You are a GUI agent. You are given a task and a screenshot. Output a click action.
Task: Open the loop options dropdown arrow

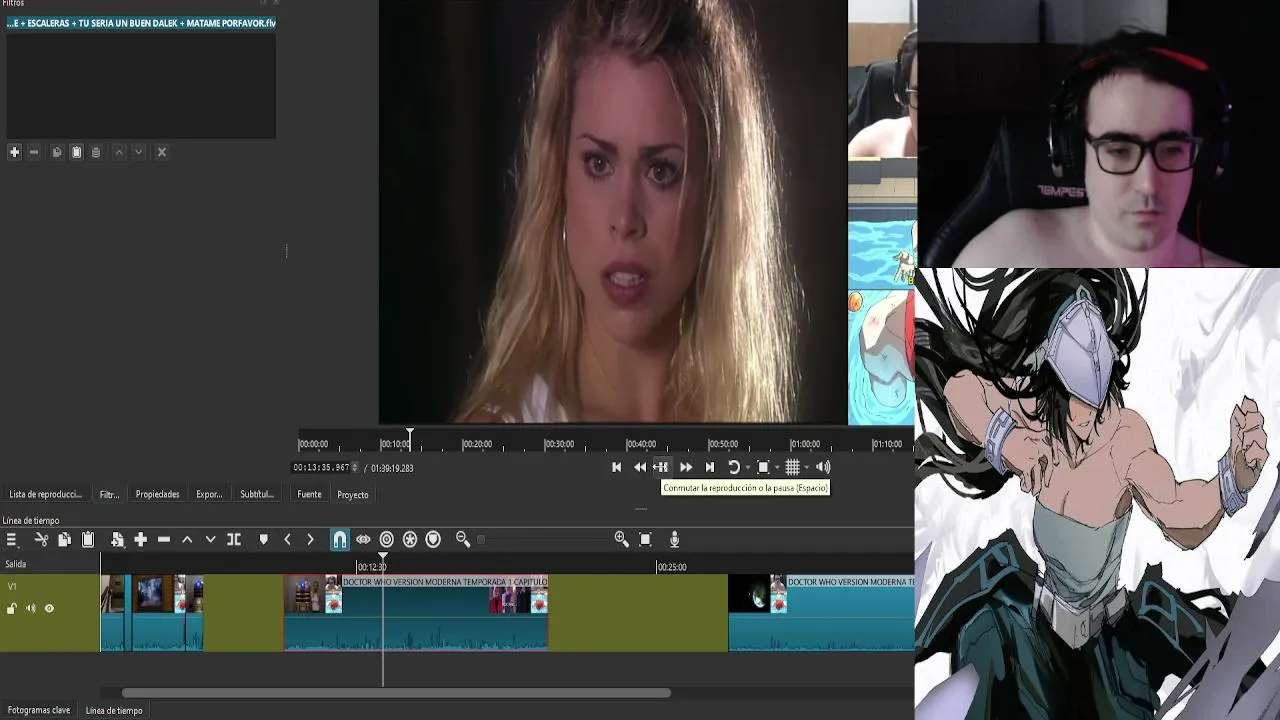click(746, 468)
